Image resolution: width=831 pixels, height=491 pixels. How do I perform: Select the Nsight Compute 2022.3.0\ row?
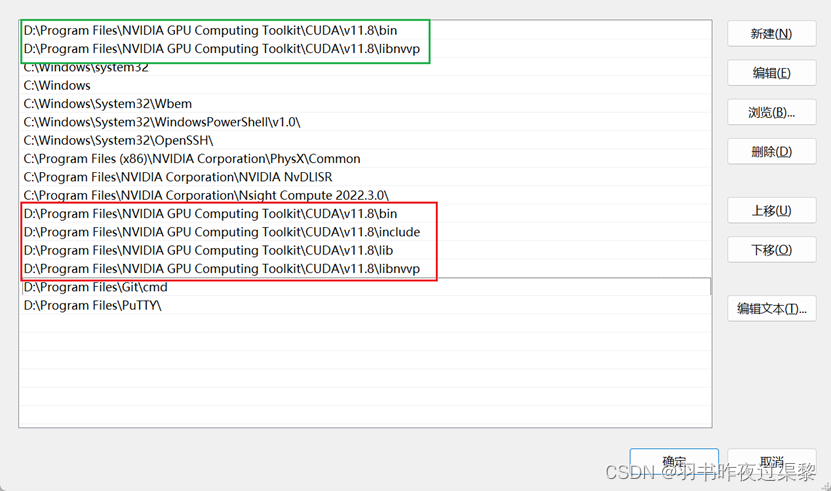[x=365, y=195]
